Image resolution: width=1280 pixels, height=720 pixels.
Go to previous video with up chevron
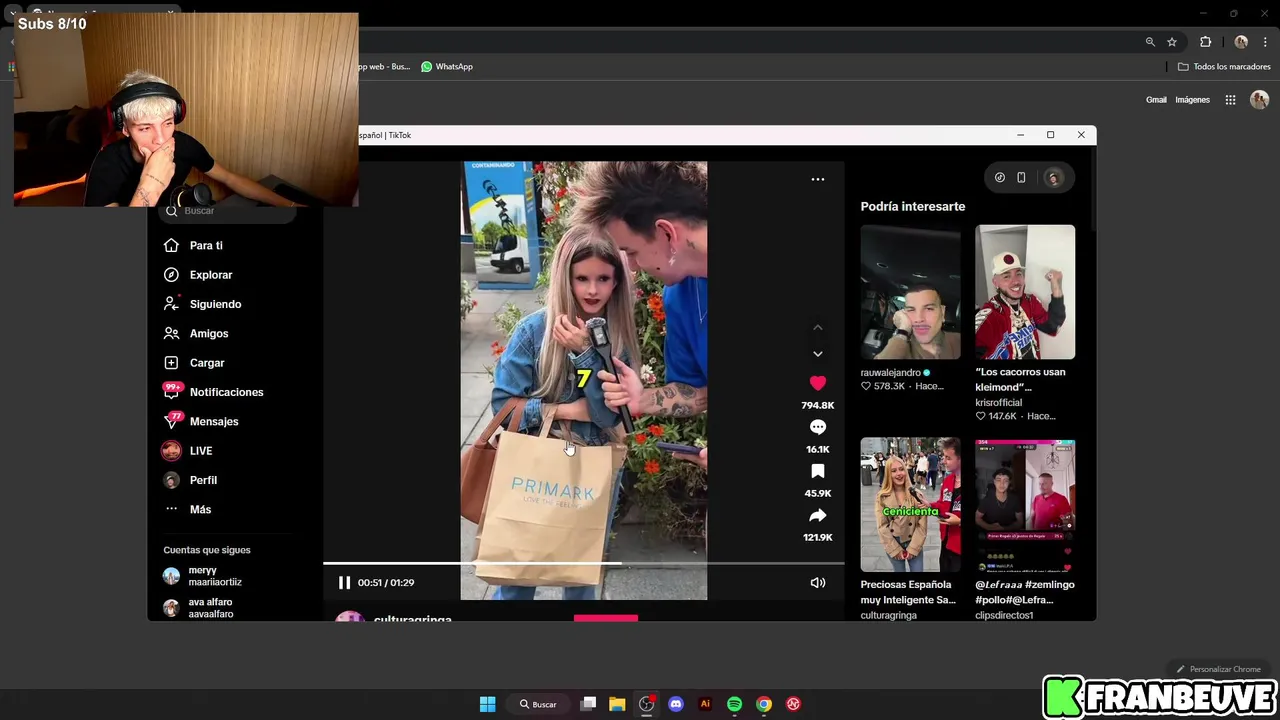click(818, 328)
